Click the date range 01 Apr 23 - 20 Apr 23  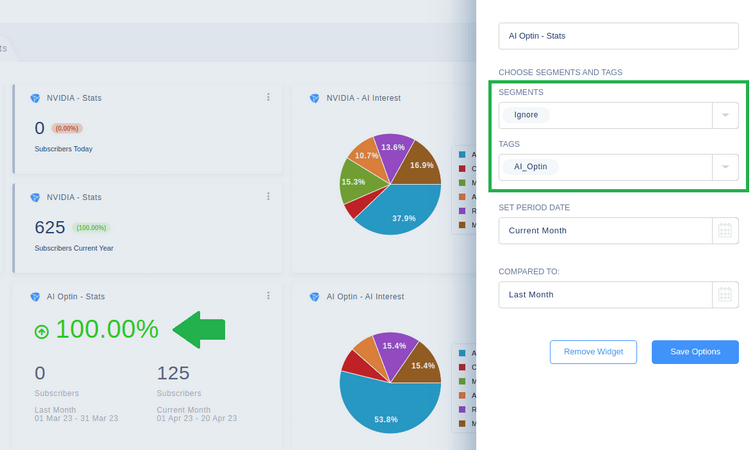pos(197,418)
